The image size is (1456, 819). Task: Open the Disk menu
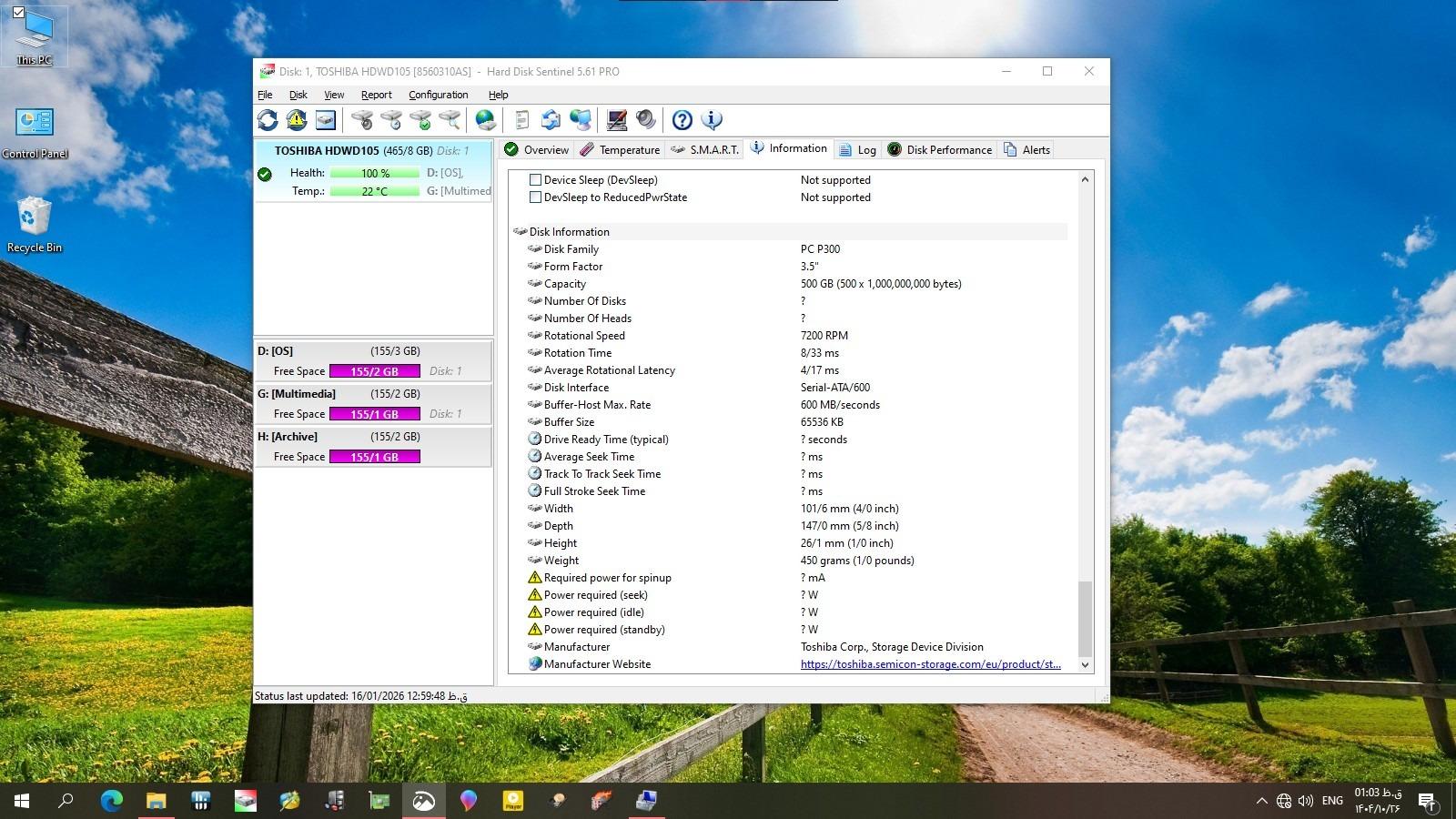(x=298, y=95)
